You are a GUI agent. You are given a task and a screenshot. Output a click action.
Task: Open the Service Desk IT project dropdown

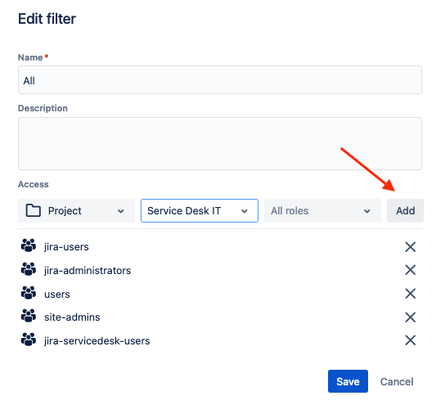click(199, 211)
